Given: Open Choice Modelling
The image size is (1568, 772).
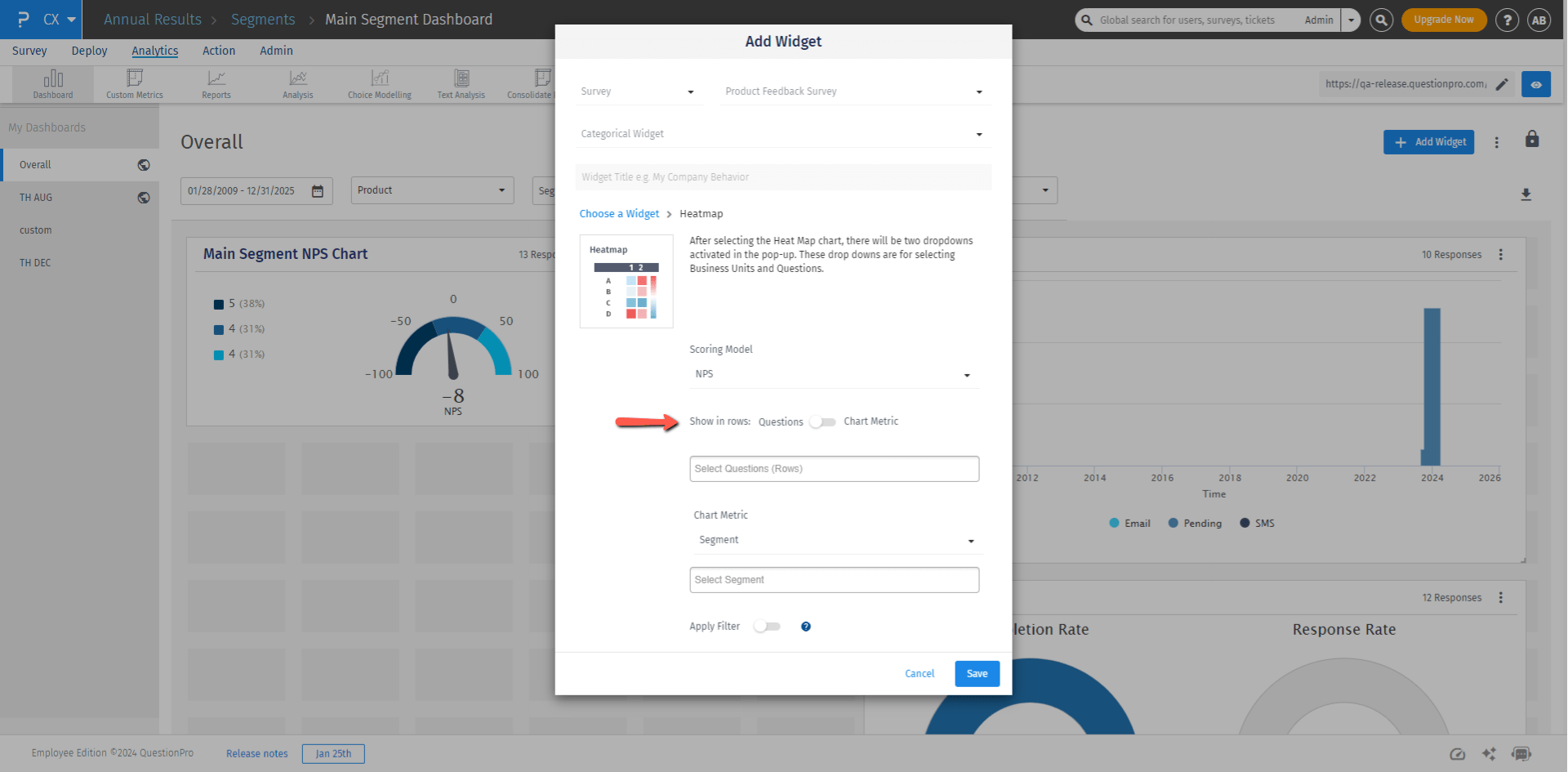Looking at the screenshot, I should [x=379, y=83].
